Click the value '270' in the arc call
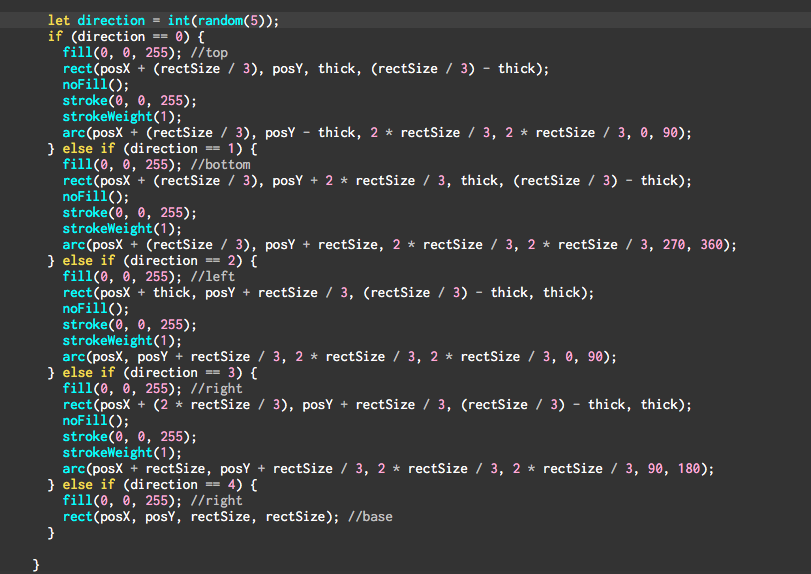 pyautogui.click(x=674, y=245)
